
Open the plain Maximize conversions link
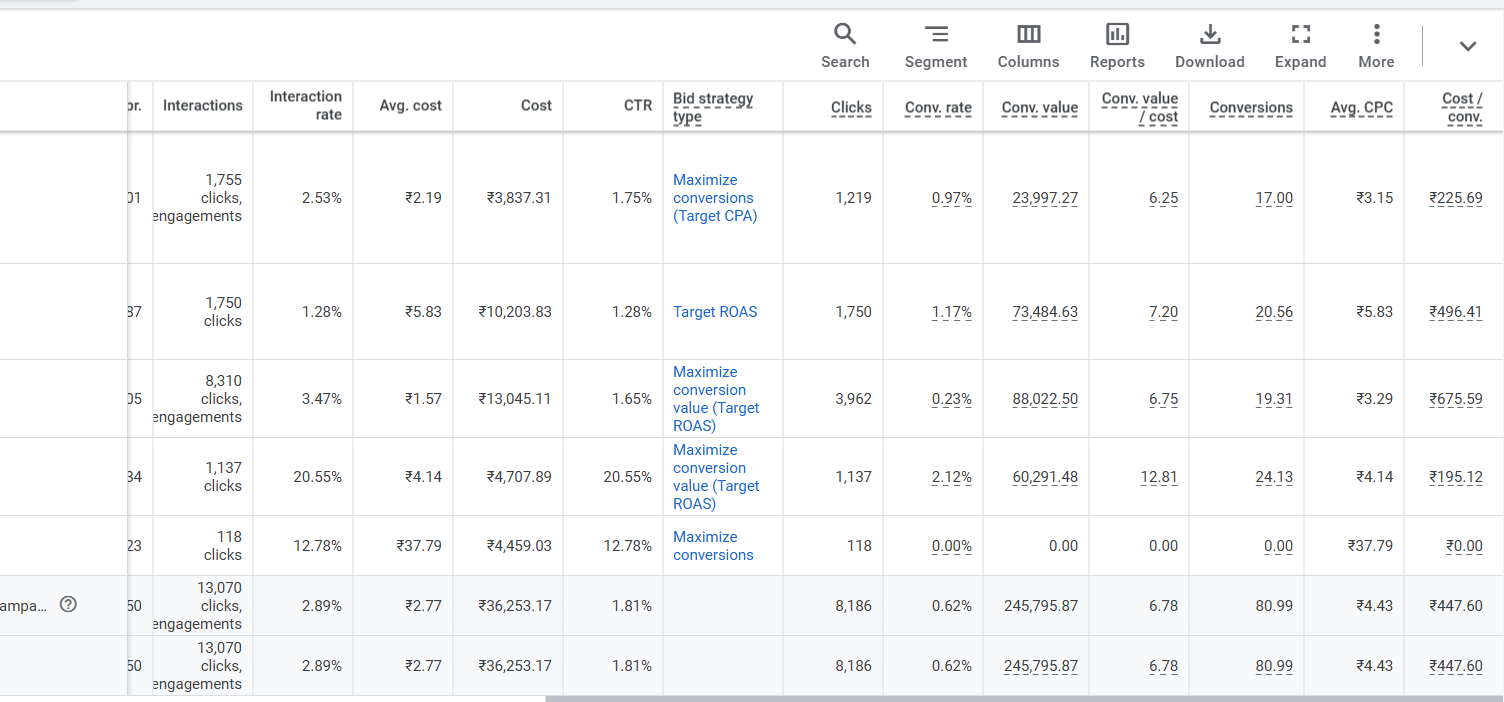tap(713, 546)
